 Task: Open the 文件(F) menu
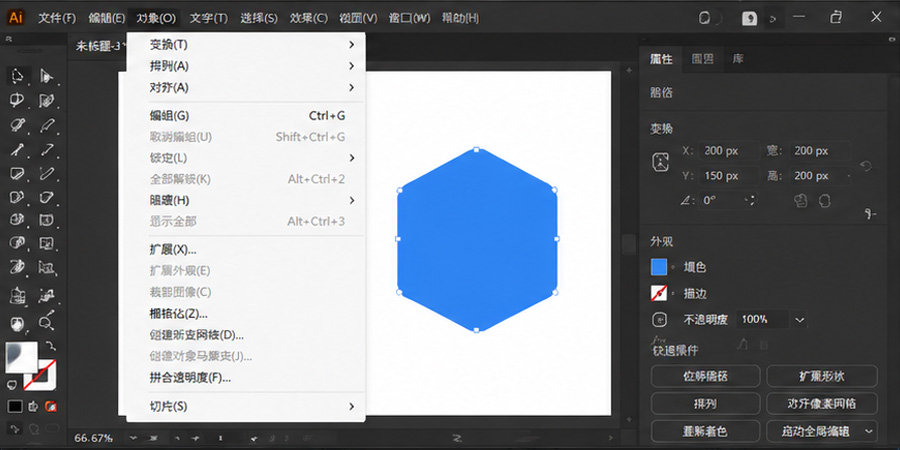(57, 18)
